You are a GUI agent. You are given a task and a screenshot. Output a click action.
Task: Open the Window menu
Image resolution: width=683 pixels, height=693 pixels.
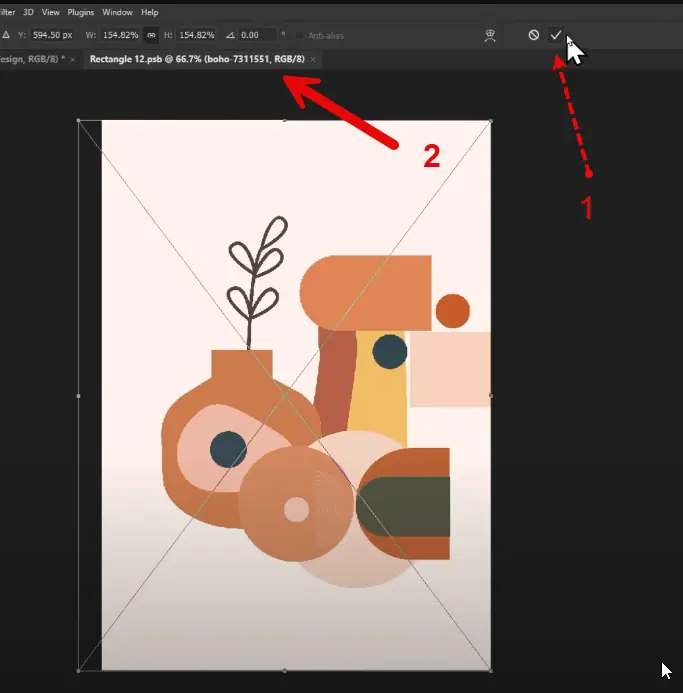pyautogui.click(x=117, y=12)
